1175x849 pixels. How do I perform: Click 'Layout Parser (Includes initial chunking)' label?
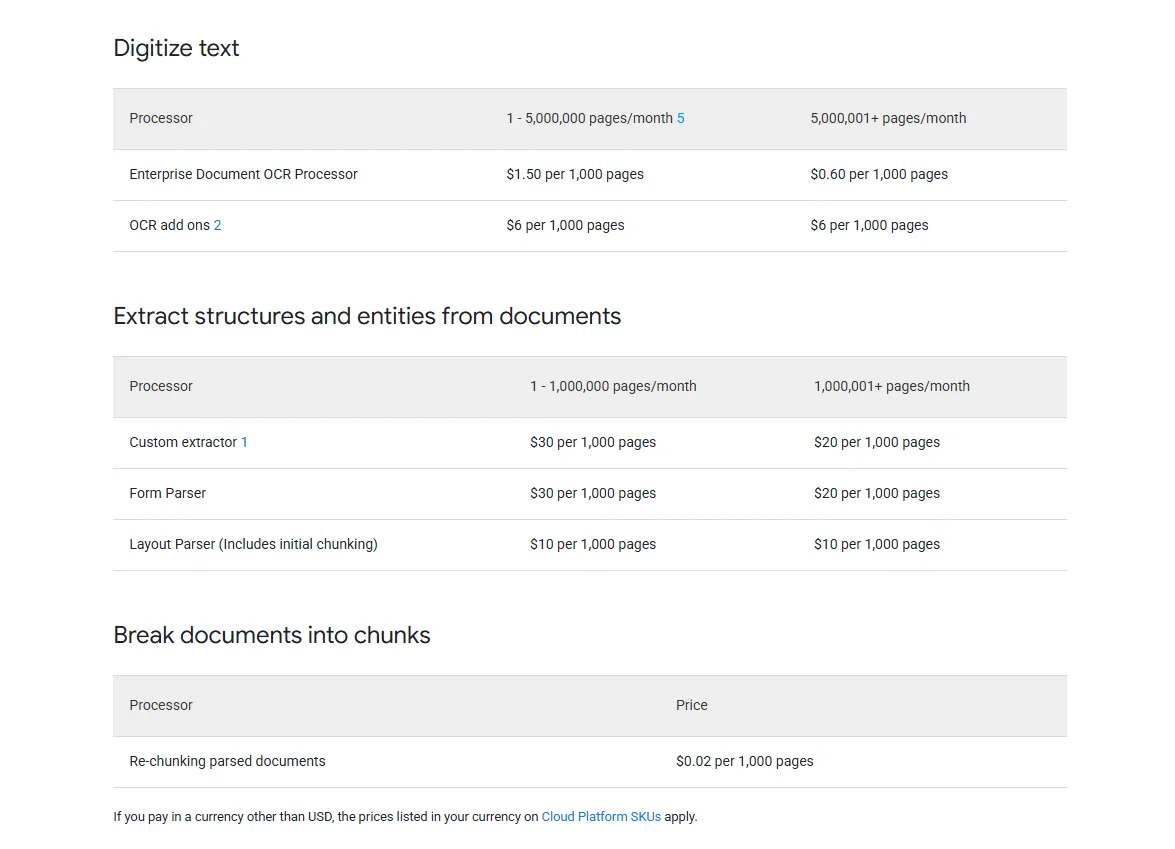click(253, 545)
